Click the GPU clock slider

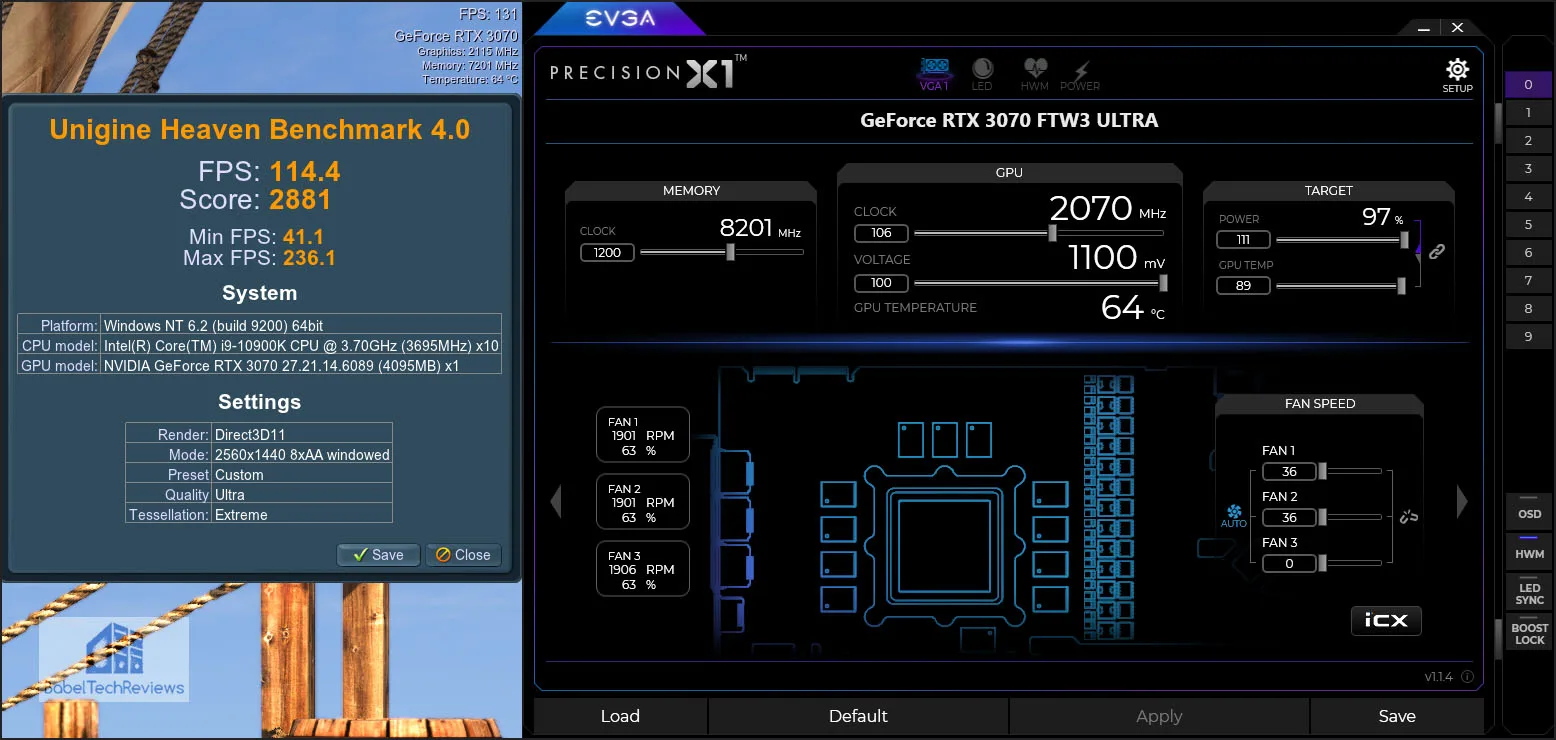[1040, 233]
